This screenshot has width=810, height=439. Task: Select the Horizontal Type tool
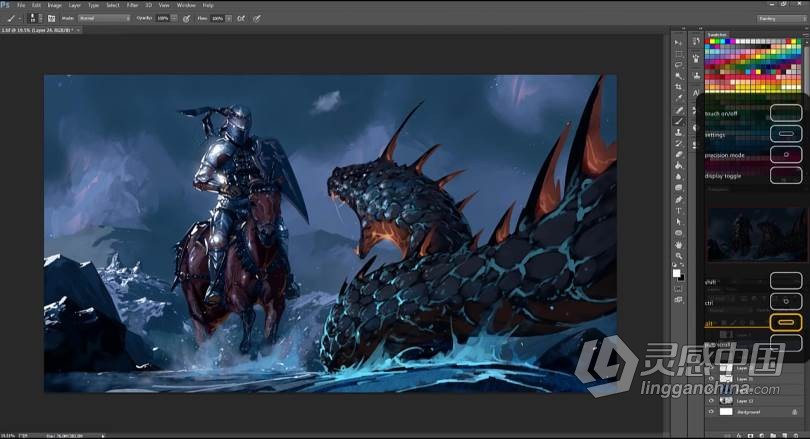pos(678,211)
